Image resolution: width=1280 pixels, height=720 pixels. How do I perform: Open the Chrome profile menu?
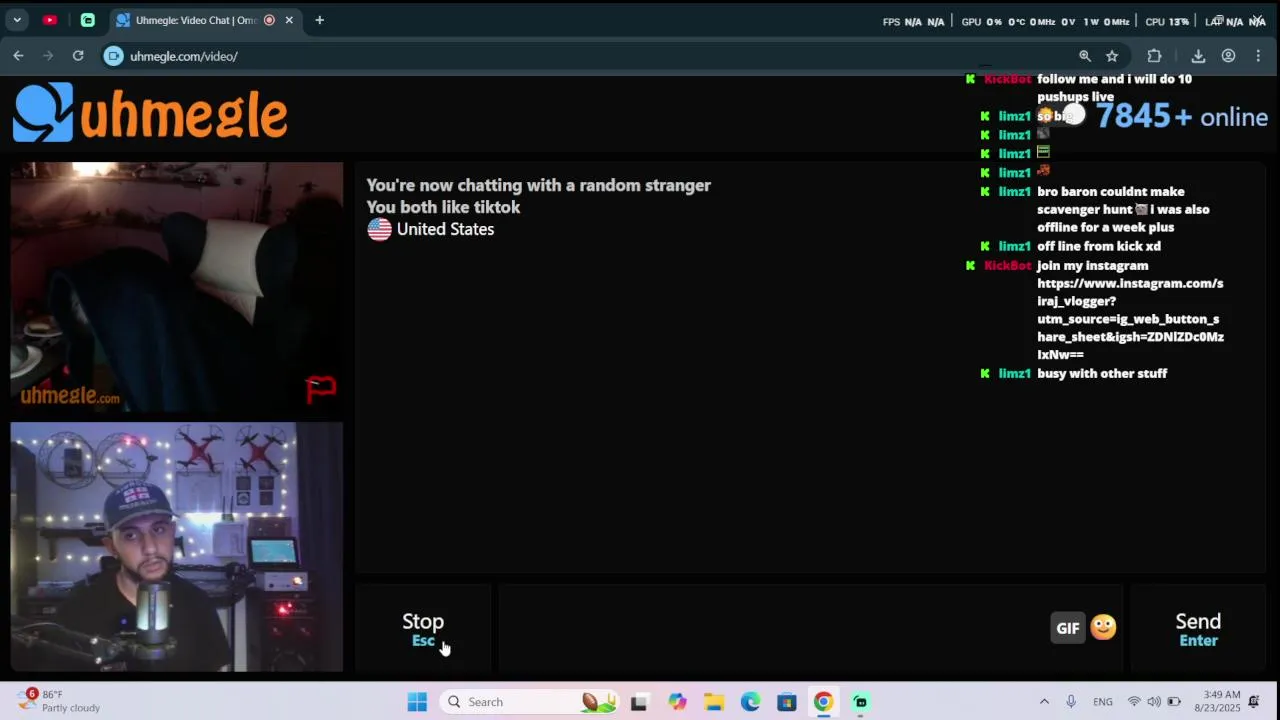pos(1228,56)
